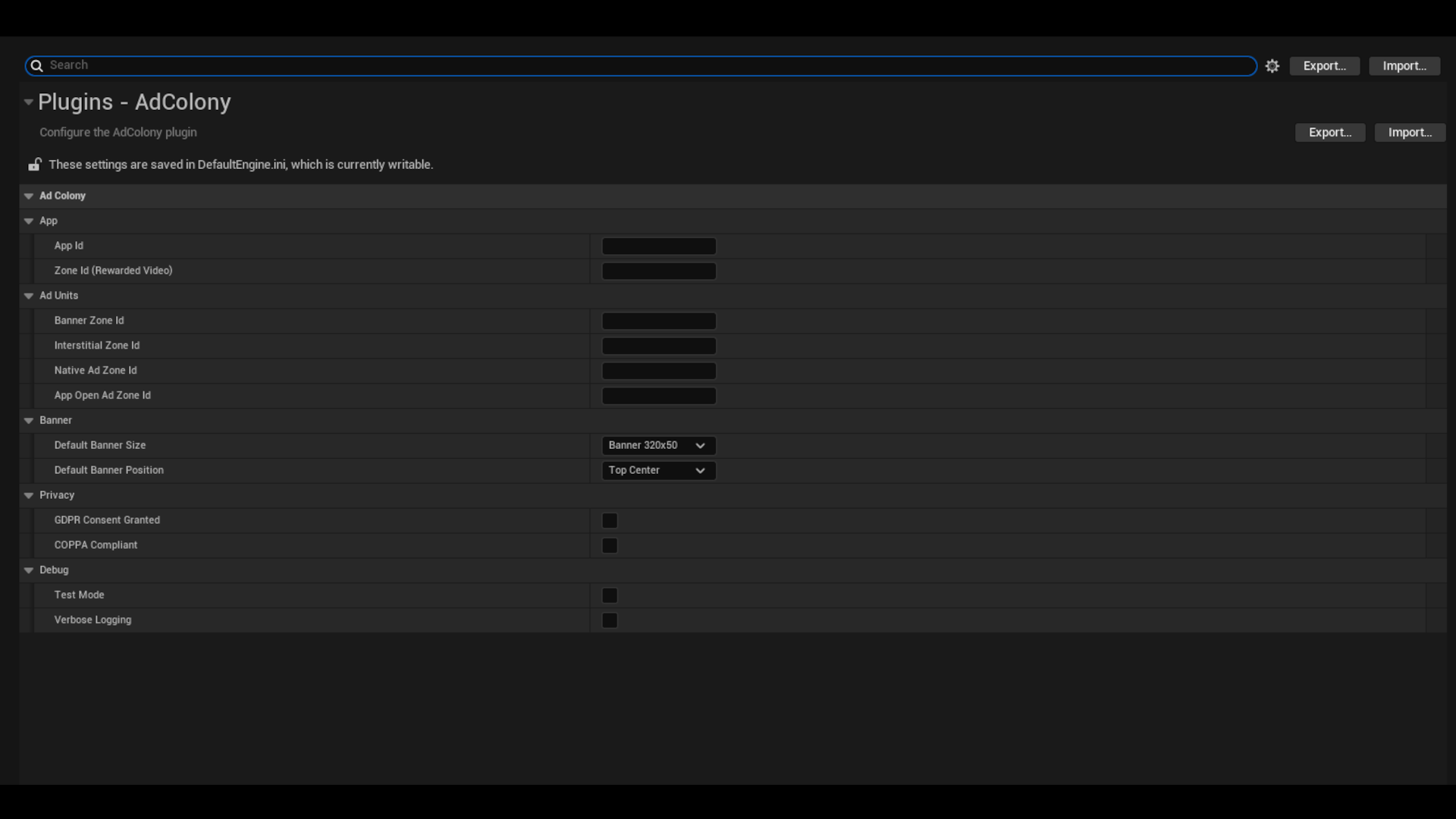Open Default Banner Size dropdown

(659, 445)
